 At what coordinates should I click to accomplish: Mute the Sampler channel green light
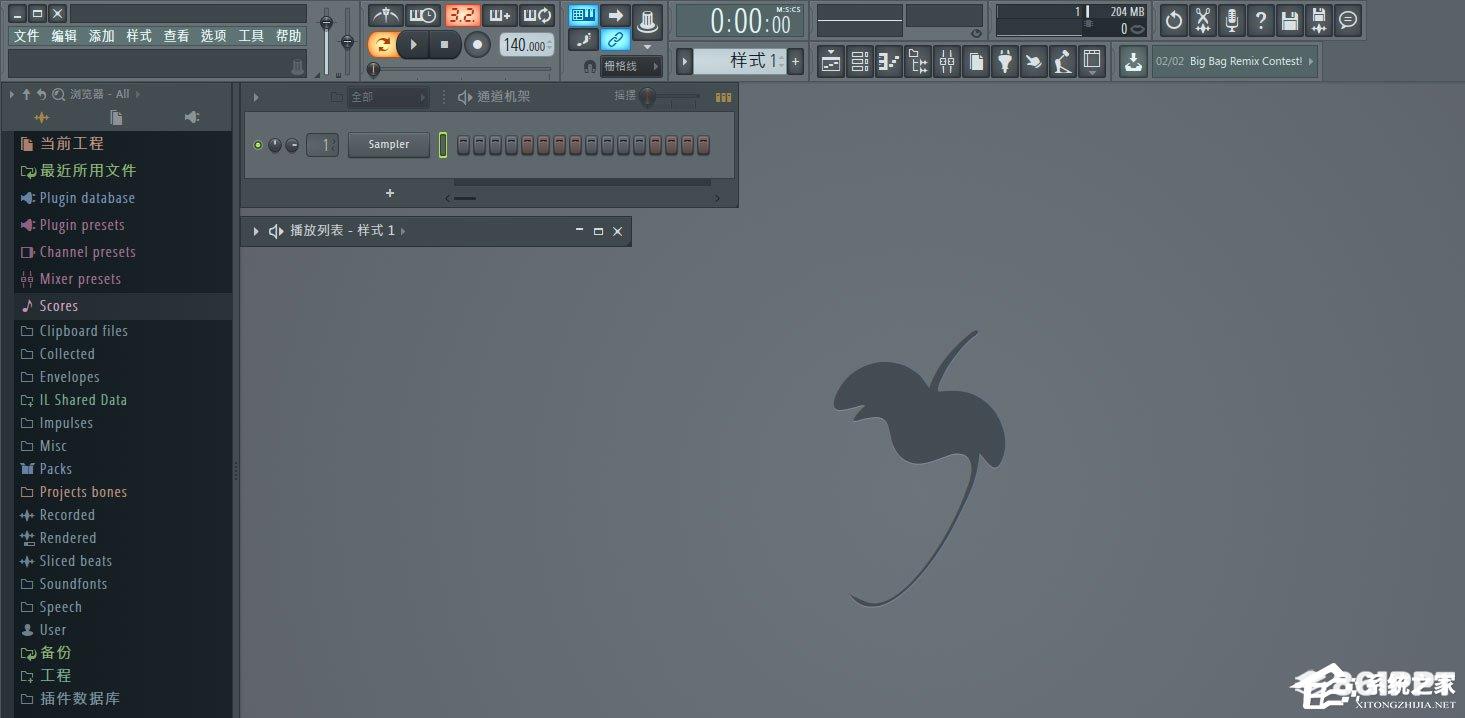tap(258, 145)
